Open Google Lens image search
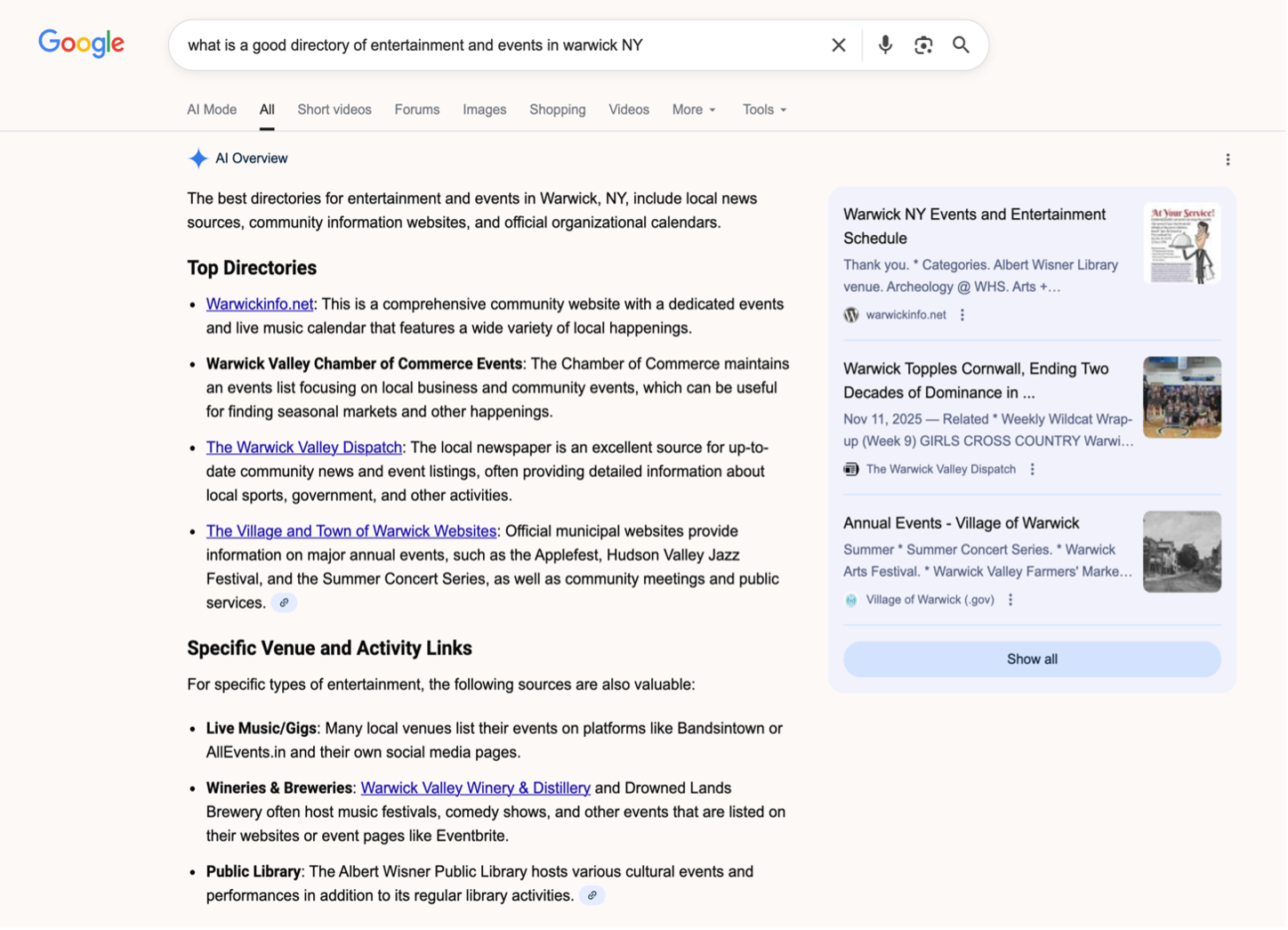The height and width of the screenshot is (930, 1288). [923, 45]
